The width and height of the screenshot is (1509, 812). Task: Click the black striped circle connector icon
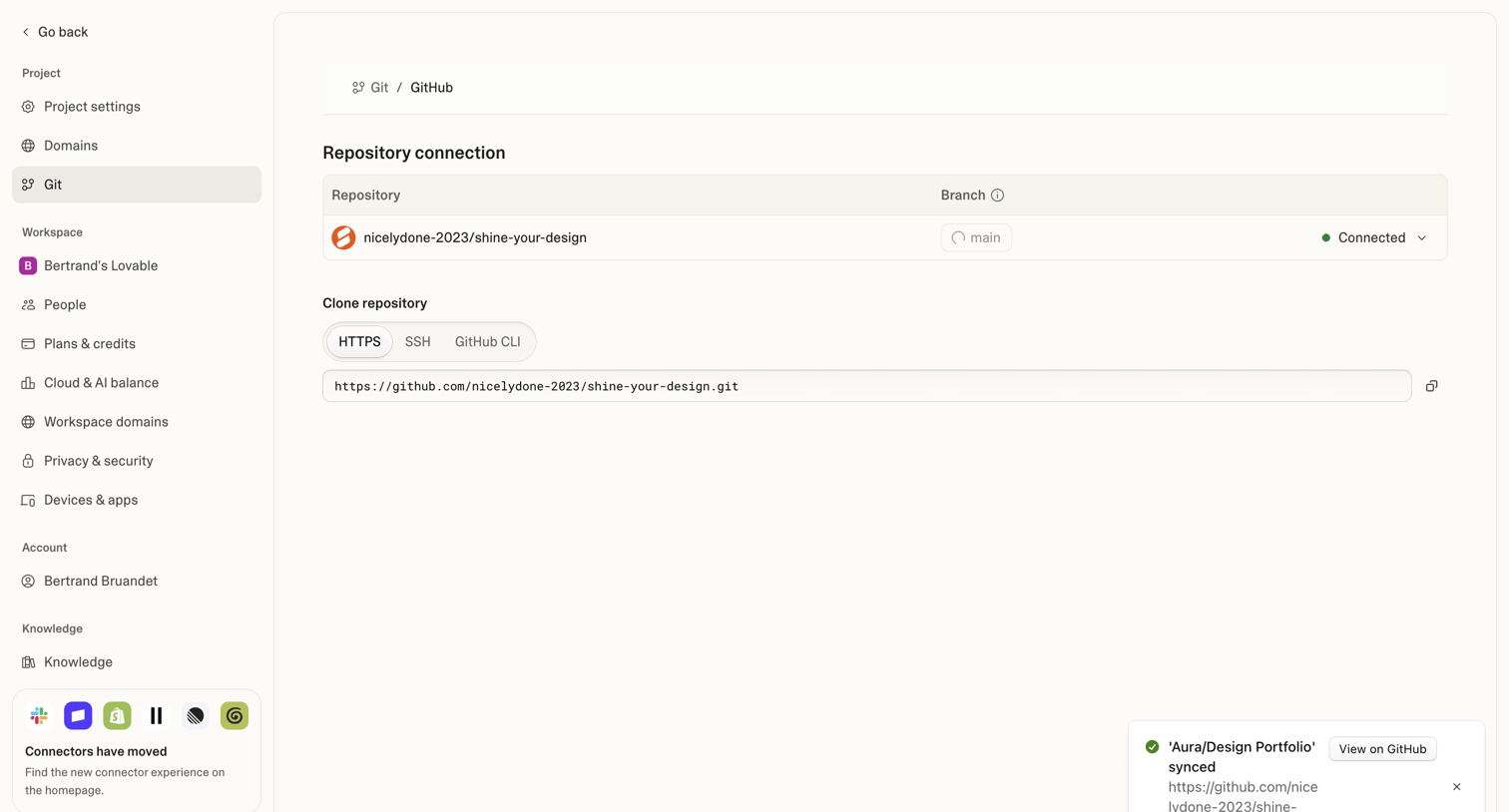click(196, 715)
